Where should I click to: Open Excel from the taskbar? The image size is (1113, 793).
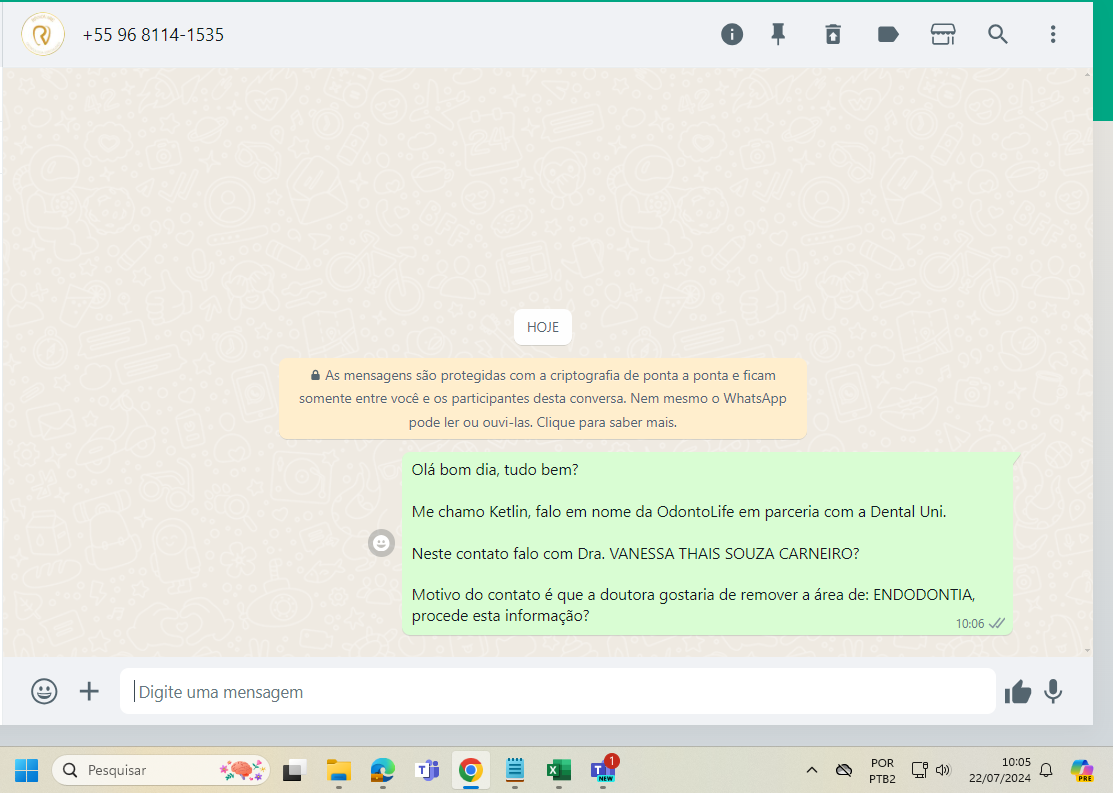[559, 770]
